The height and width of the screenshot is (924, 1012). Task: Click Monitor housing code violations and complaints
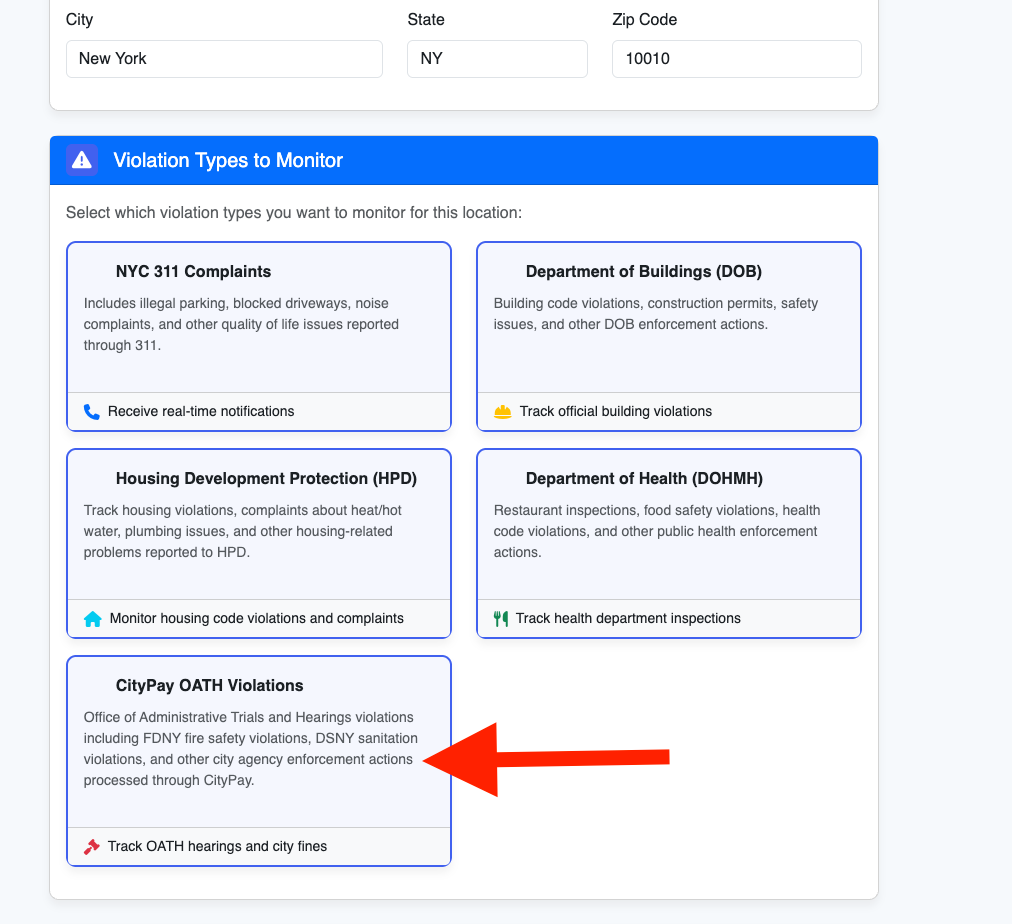(x=257, y=618)
